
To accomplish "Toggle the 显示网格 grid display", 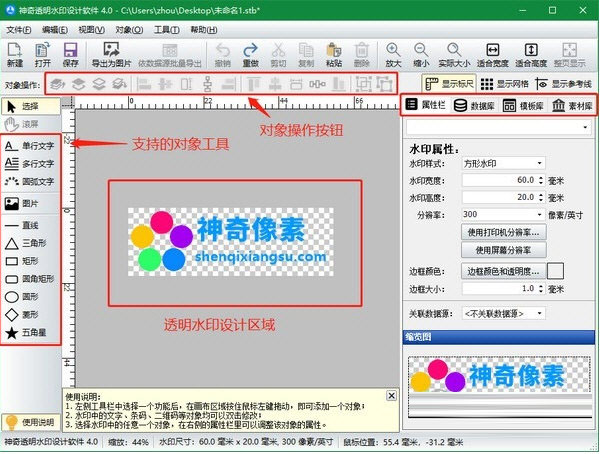I will point(512,85).
